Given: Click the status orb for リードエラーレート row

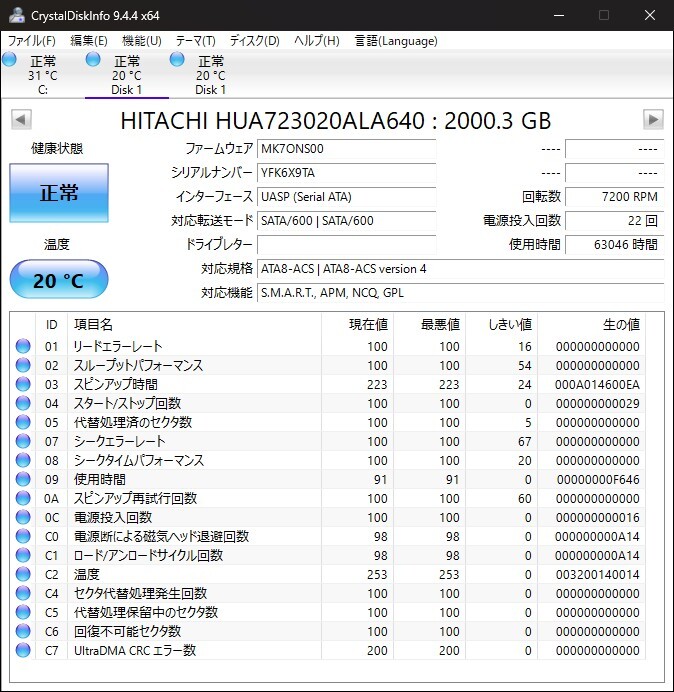Looking at the screenshot, I should [23, 346].
